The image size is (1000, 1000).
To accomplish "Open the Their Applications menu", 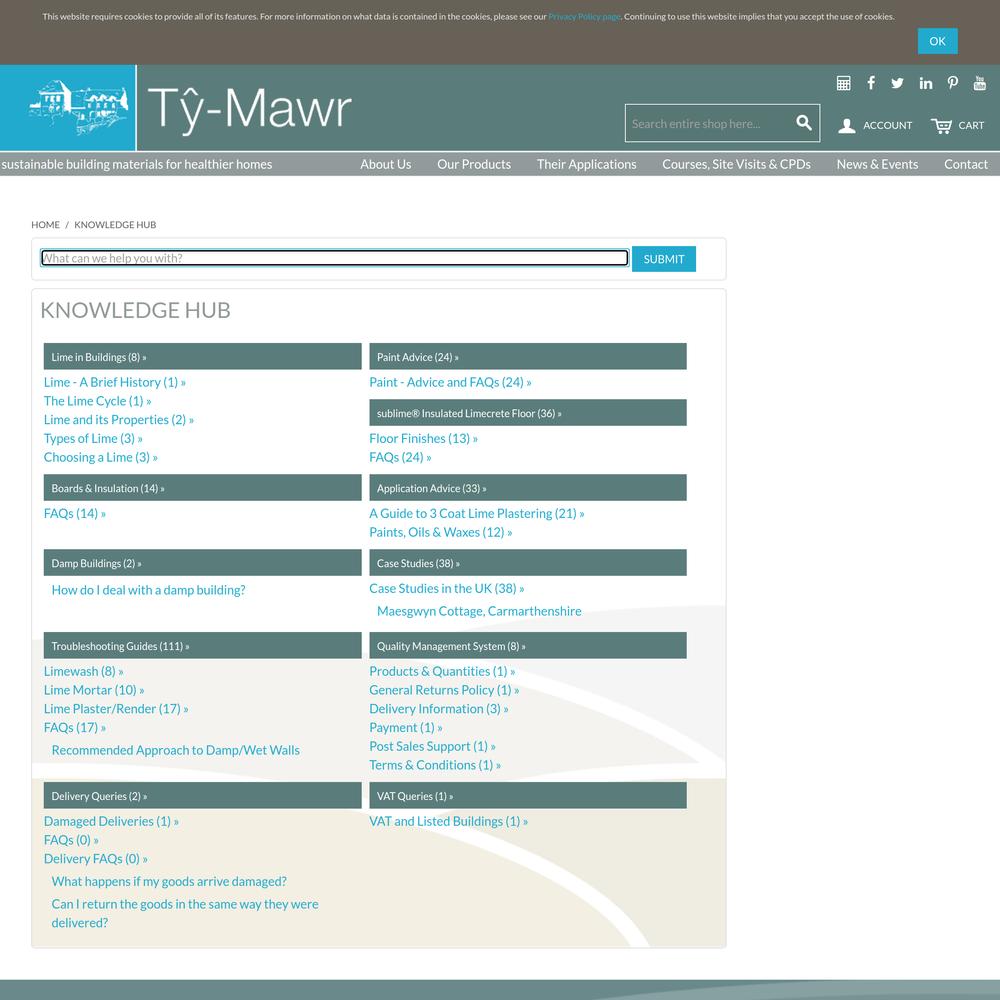I will (586, 164).
